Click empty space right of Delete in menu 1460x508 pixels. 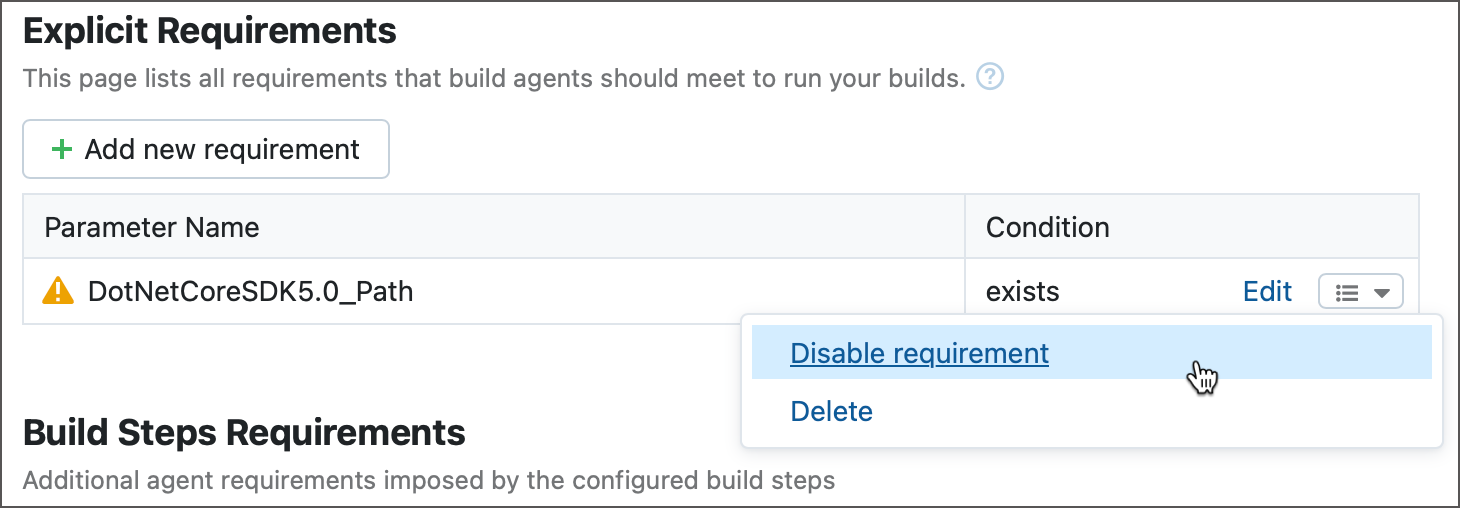(1150, 411)
